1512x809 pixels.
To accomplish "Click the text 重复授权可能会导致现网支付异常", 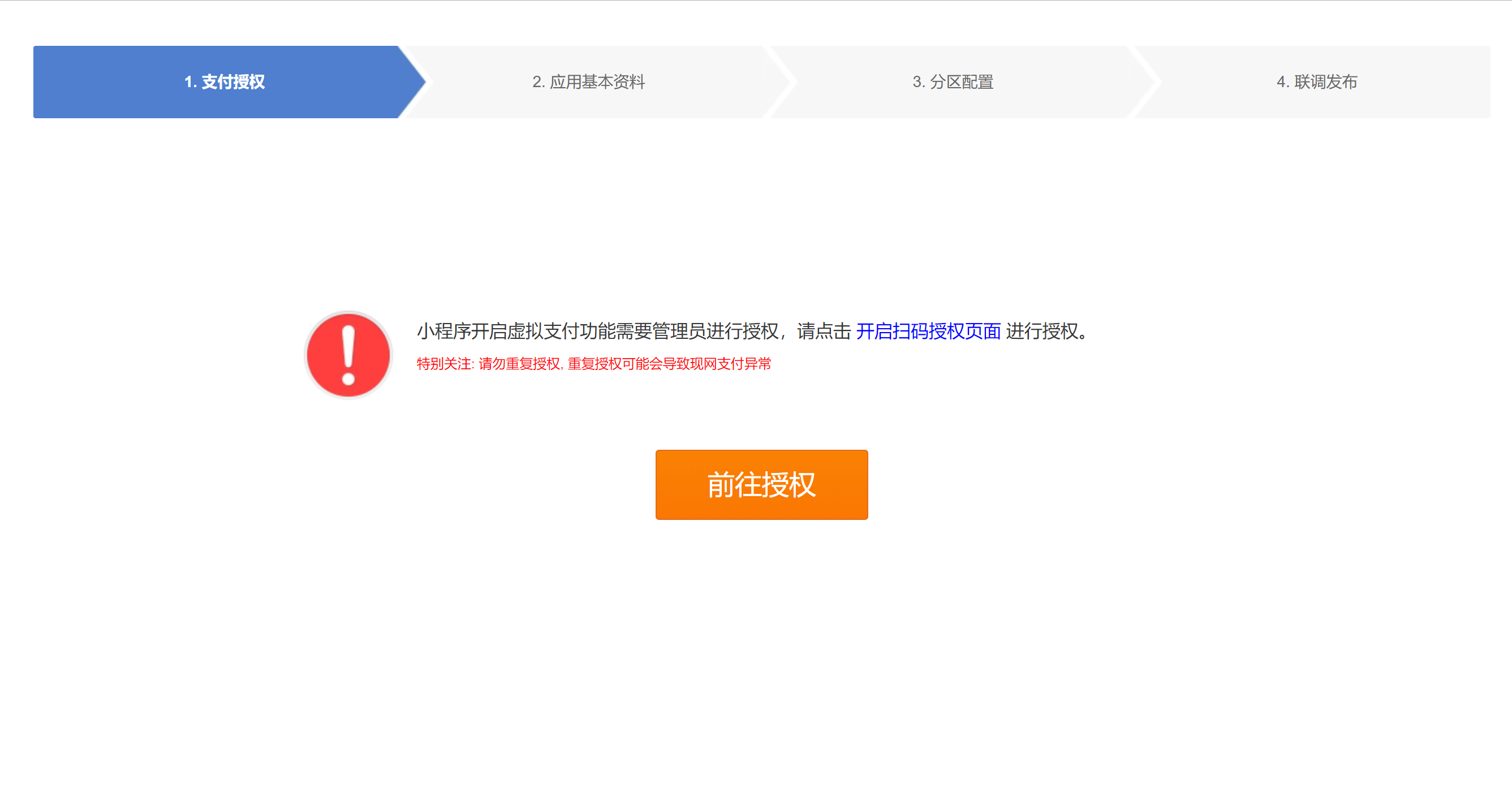I will pyautogui.click(x=669, y=364).
